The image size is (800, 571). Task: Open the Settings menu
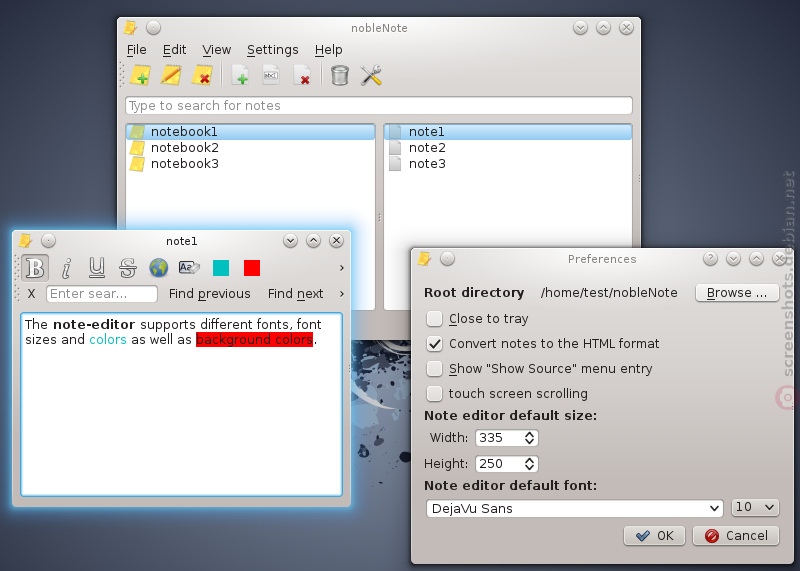coord(273,50)
